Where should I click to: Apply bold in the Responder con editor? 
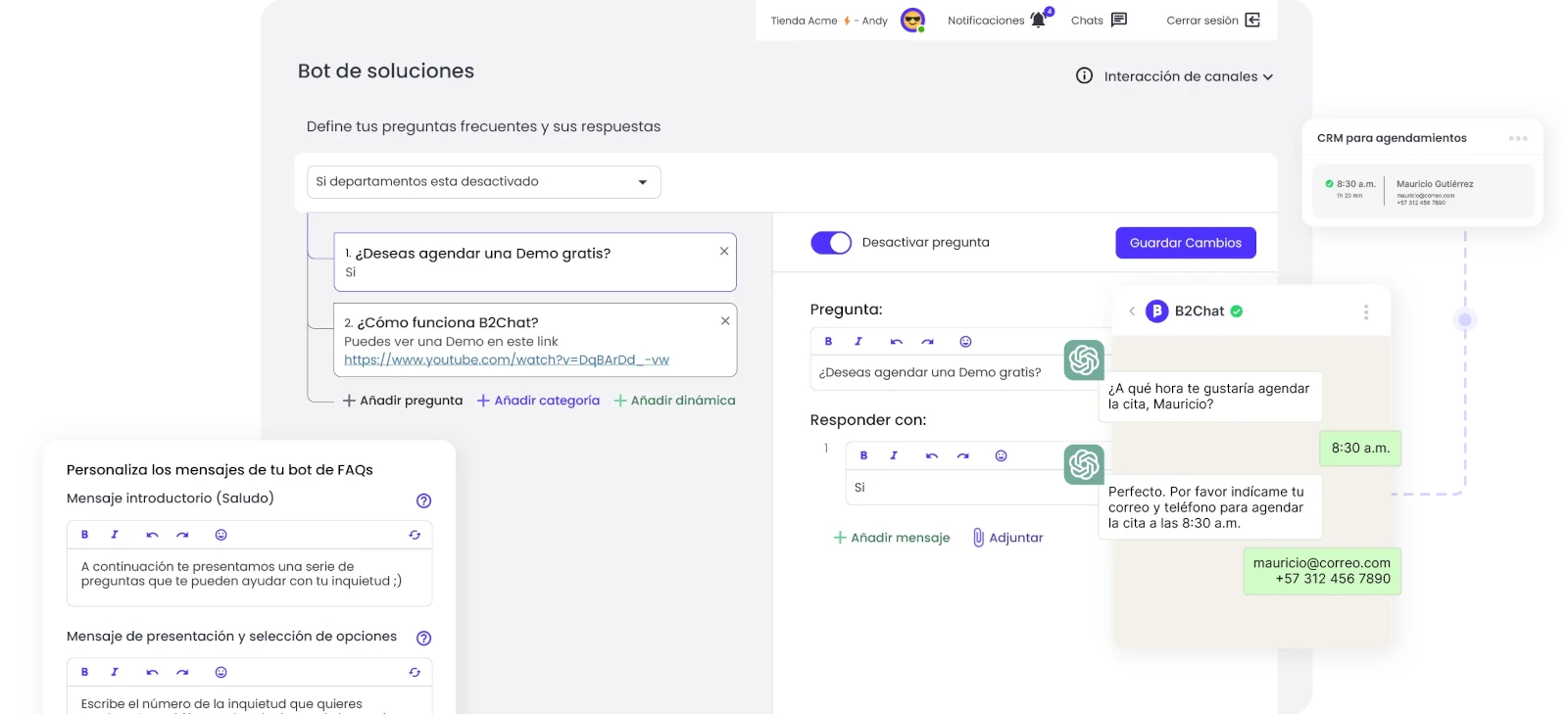863,455
